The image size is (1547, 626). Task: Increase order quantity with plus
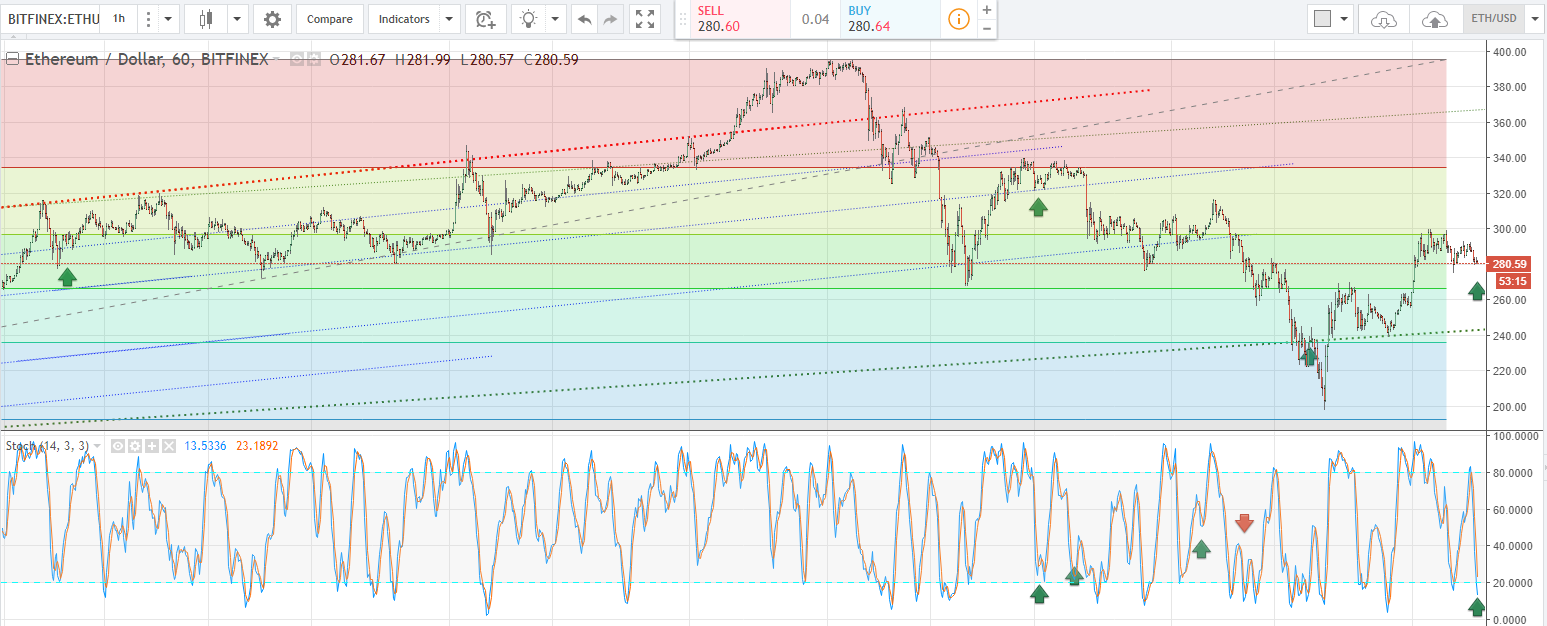tap(987, 9)
